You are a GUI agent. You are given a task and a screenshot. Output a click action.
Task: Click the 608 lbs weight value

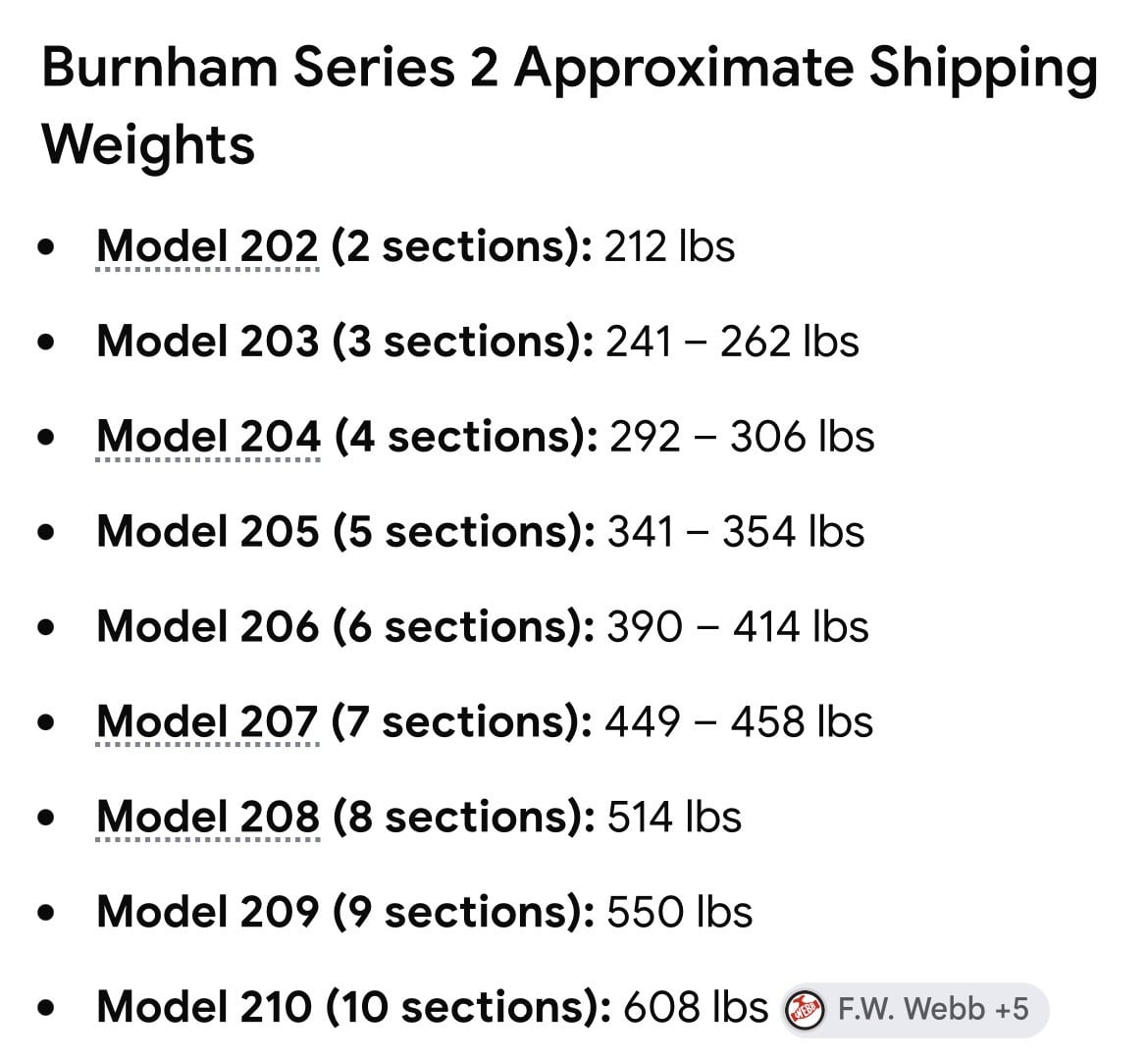[696, 1007]
